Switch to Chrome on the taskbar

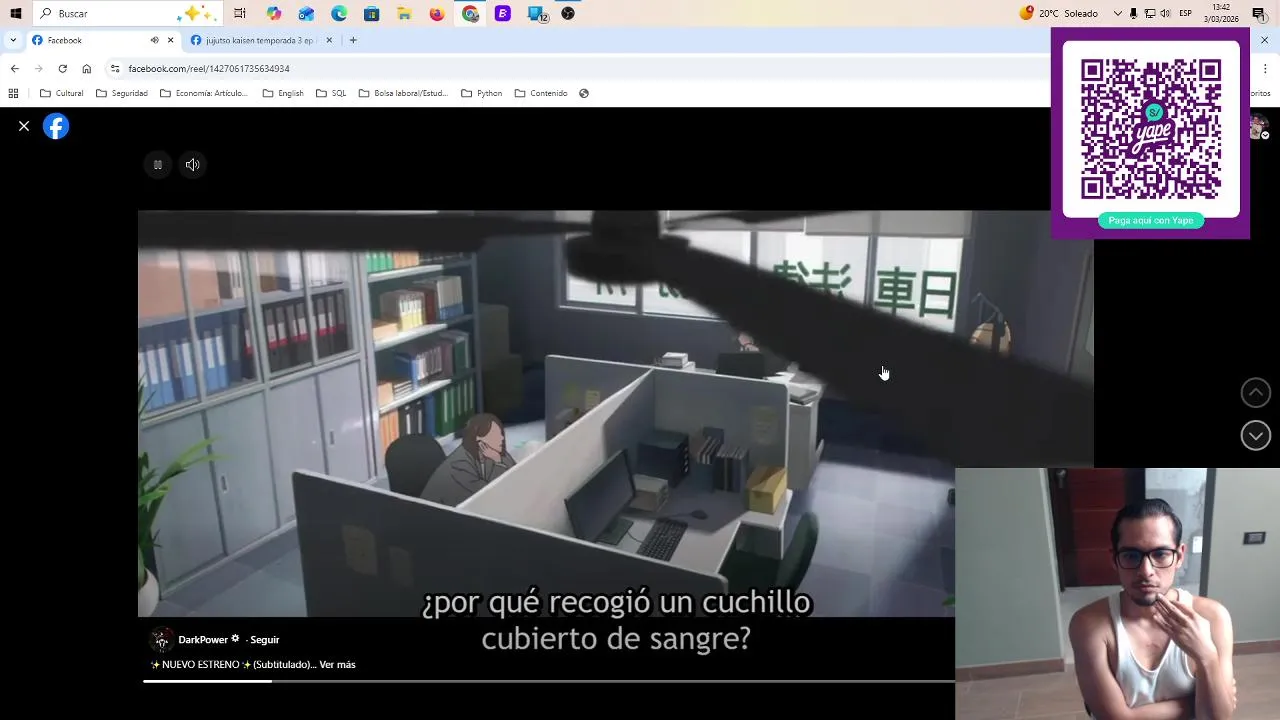point(470,13)
